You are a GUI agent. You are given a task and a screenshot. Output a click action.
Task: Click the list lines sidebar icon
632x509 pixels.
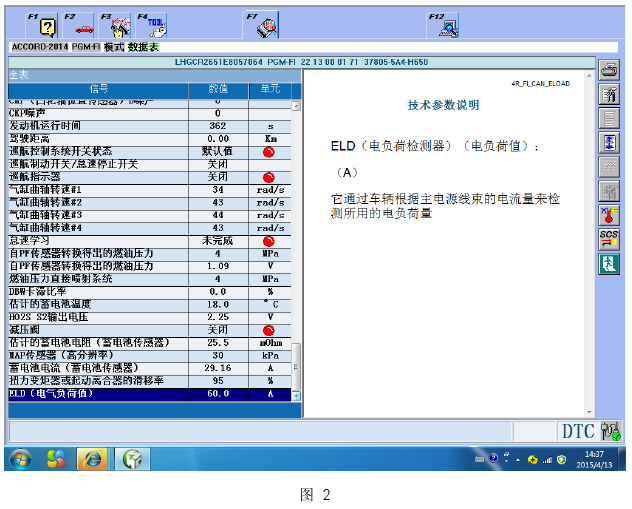pyautogui.click(x=609, y=119)
